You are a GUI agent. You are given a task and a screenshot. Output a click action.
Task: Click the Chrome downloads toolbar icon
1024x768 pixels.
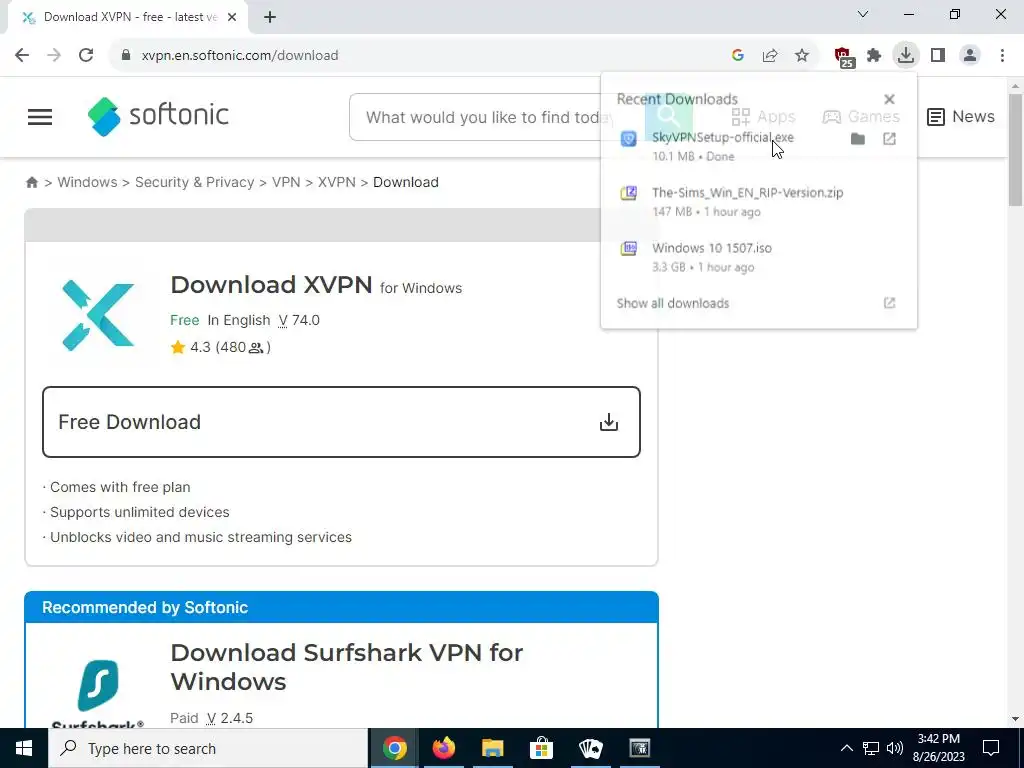point(906,55)
